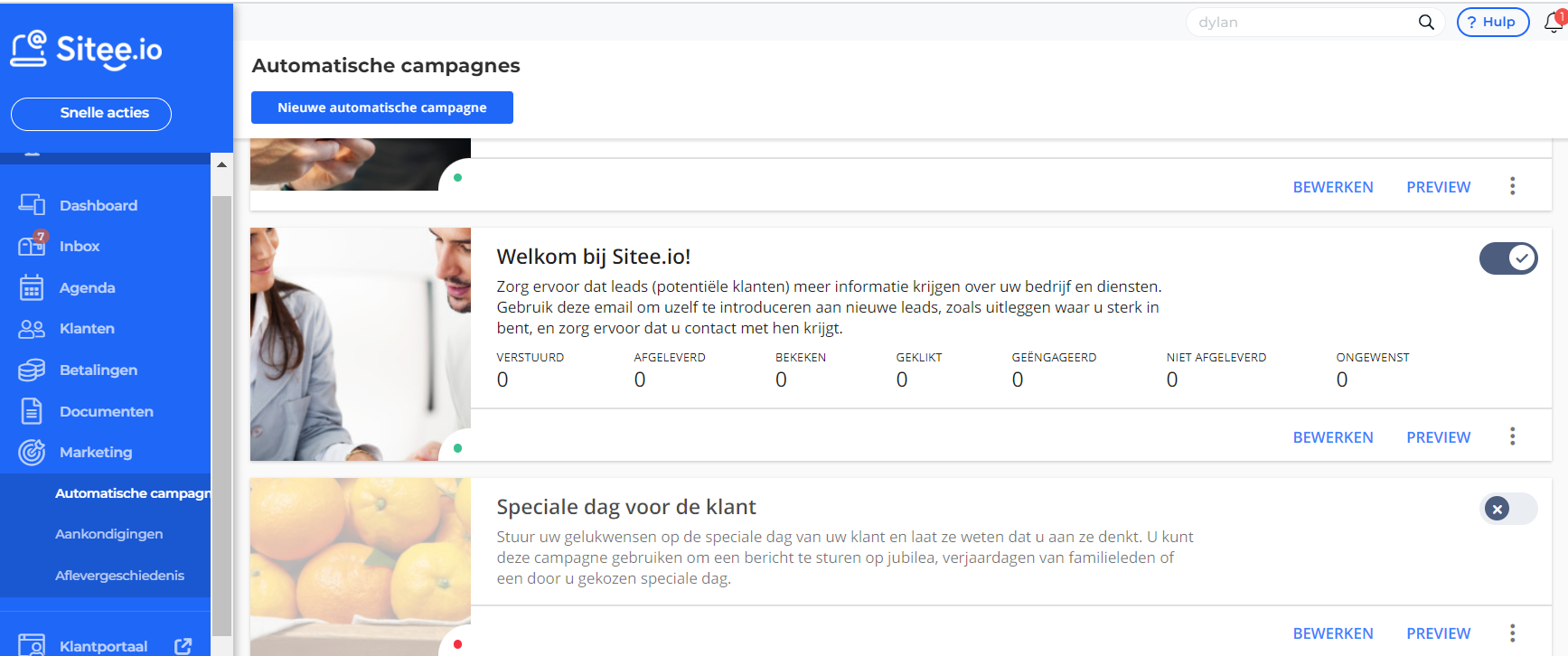Click the BEKEKEN statistic label
This screenshot has height=656, width=1568.
pyautogui.click(x=801, y=358)
